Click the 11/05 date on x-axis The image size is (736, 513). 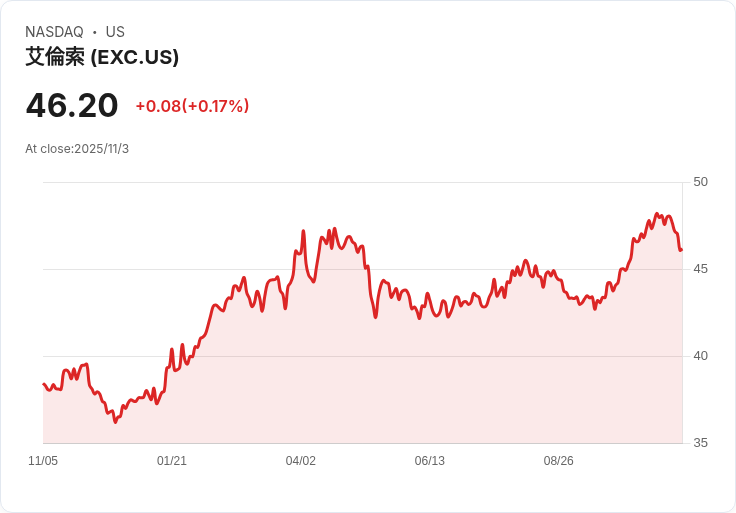tap(43, 461)
